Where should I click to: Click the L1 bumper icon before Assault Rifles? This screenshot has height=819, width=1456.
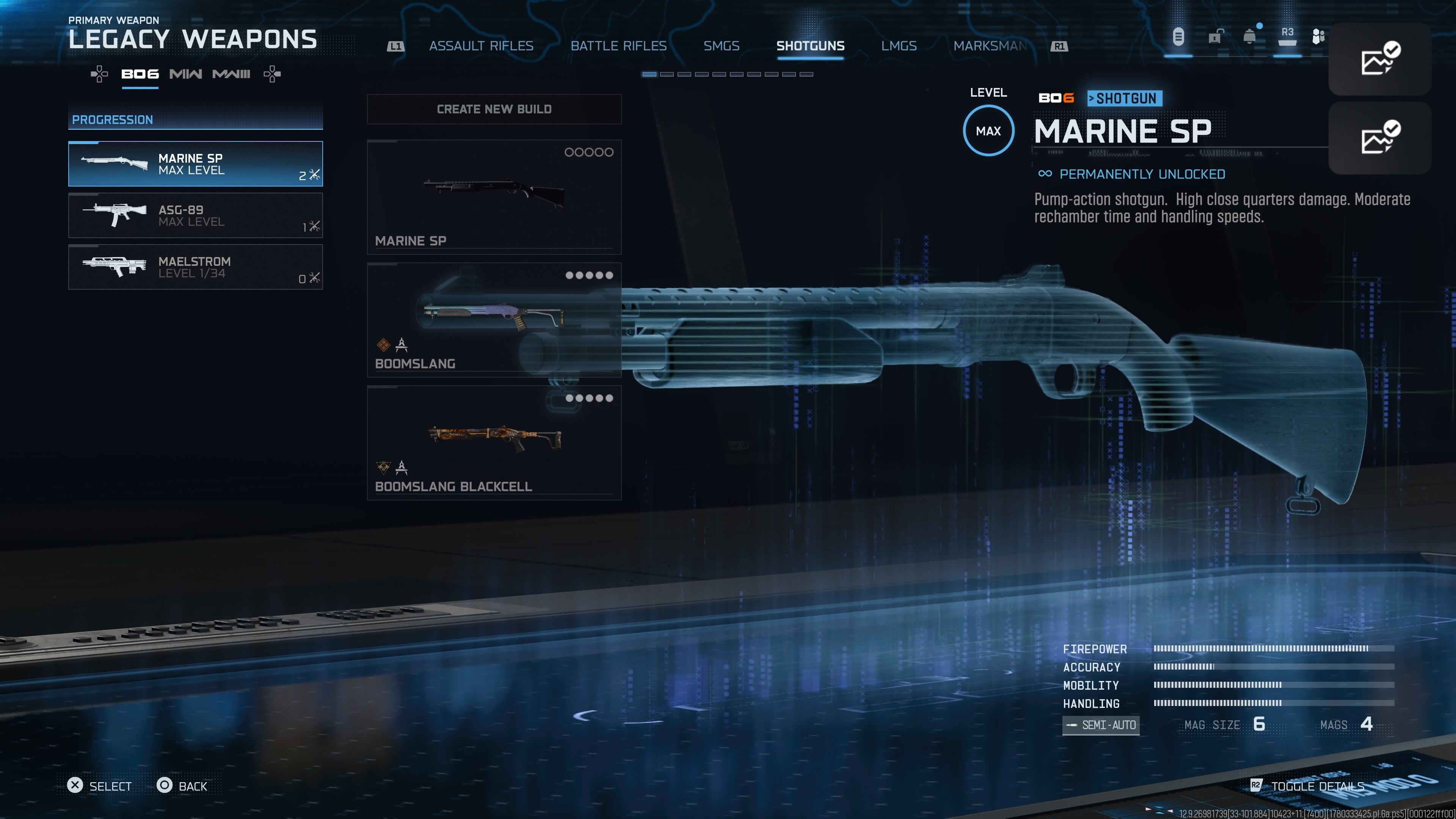point(395,46)
